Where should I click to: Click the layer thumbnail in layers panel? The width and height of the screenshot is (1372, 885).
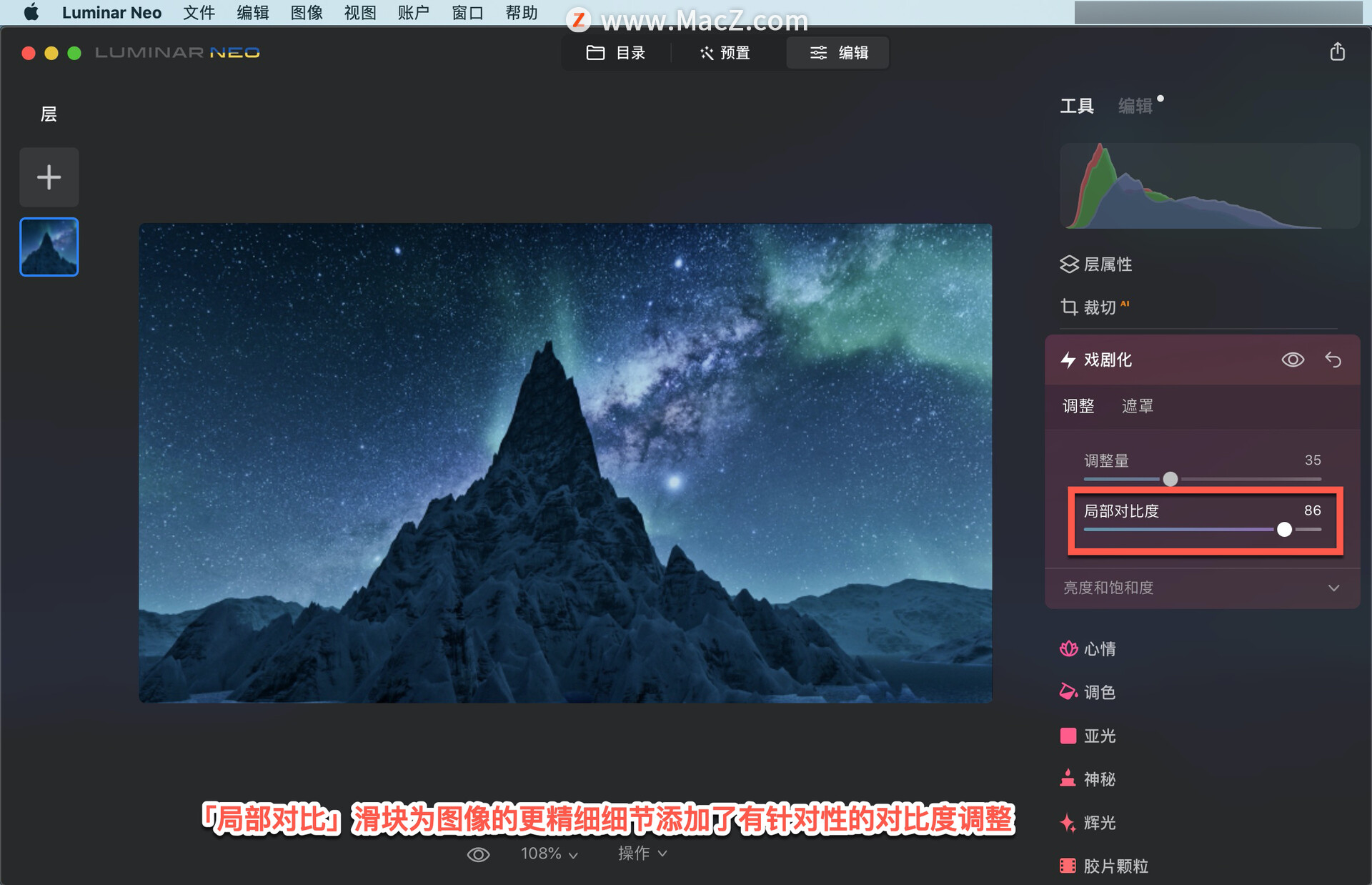[51, 247]
